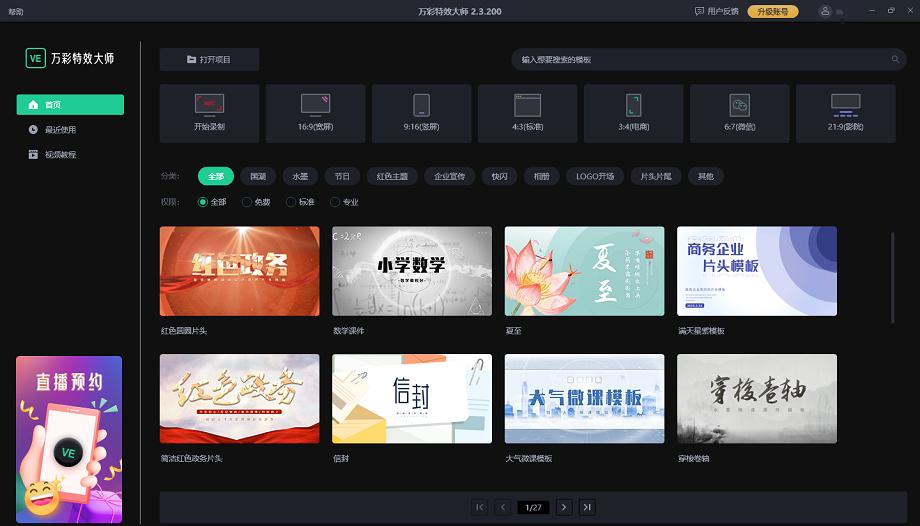Filter by 其他 category tag
The width and height of the screenshot is (920, 526).
(x=706, y=176)
